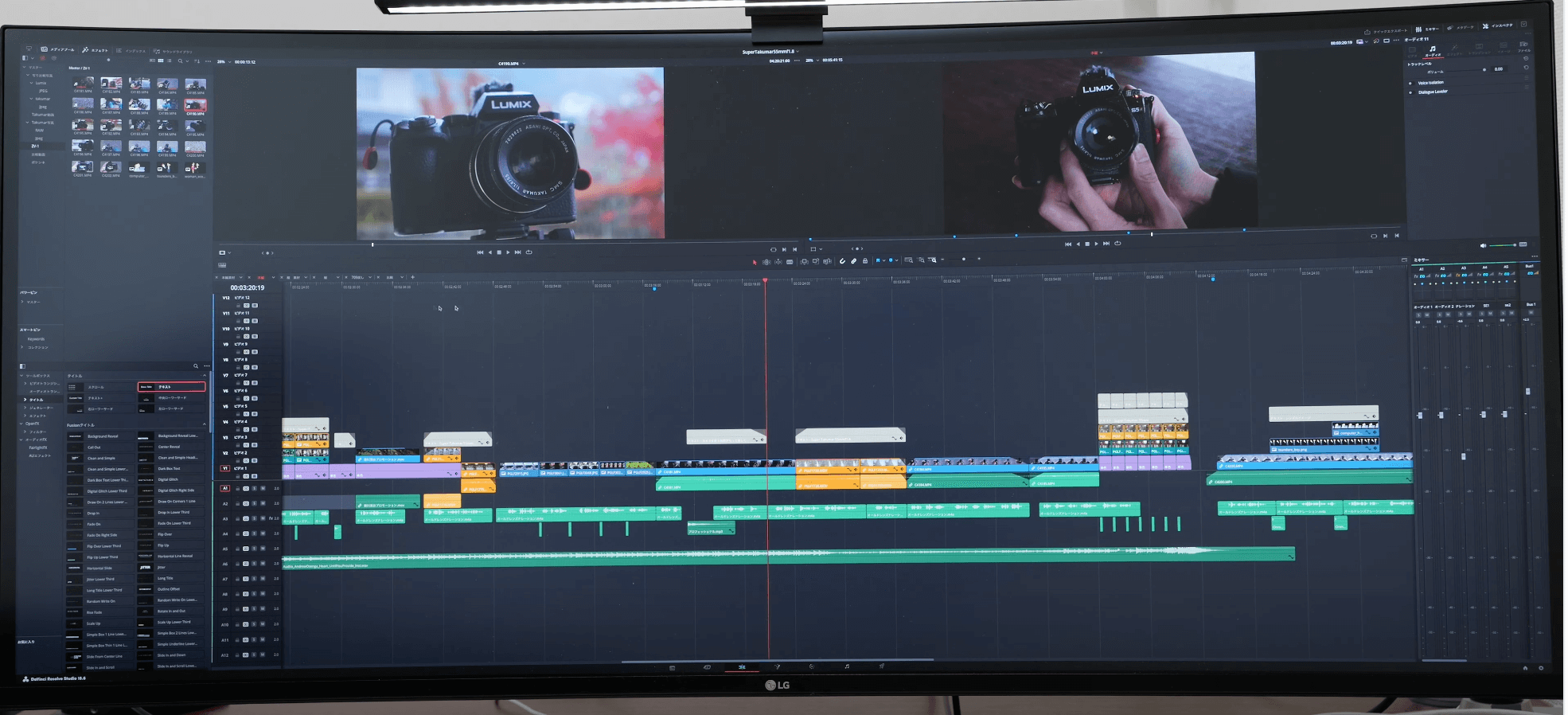The height and width of the screenshot is (715, 1568).
Task: Stop playback in the timeline viewer
Action: [1087, 244]
